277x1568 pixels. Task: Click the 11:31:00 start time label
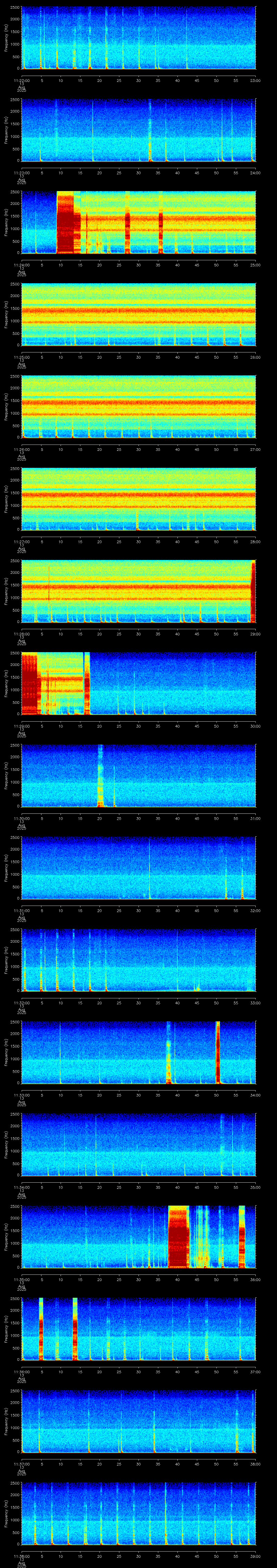[21, 910]
